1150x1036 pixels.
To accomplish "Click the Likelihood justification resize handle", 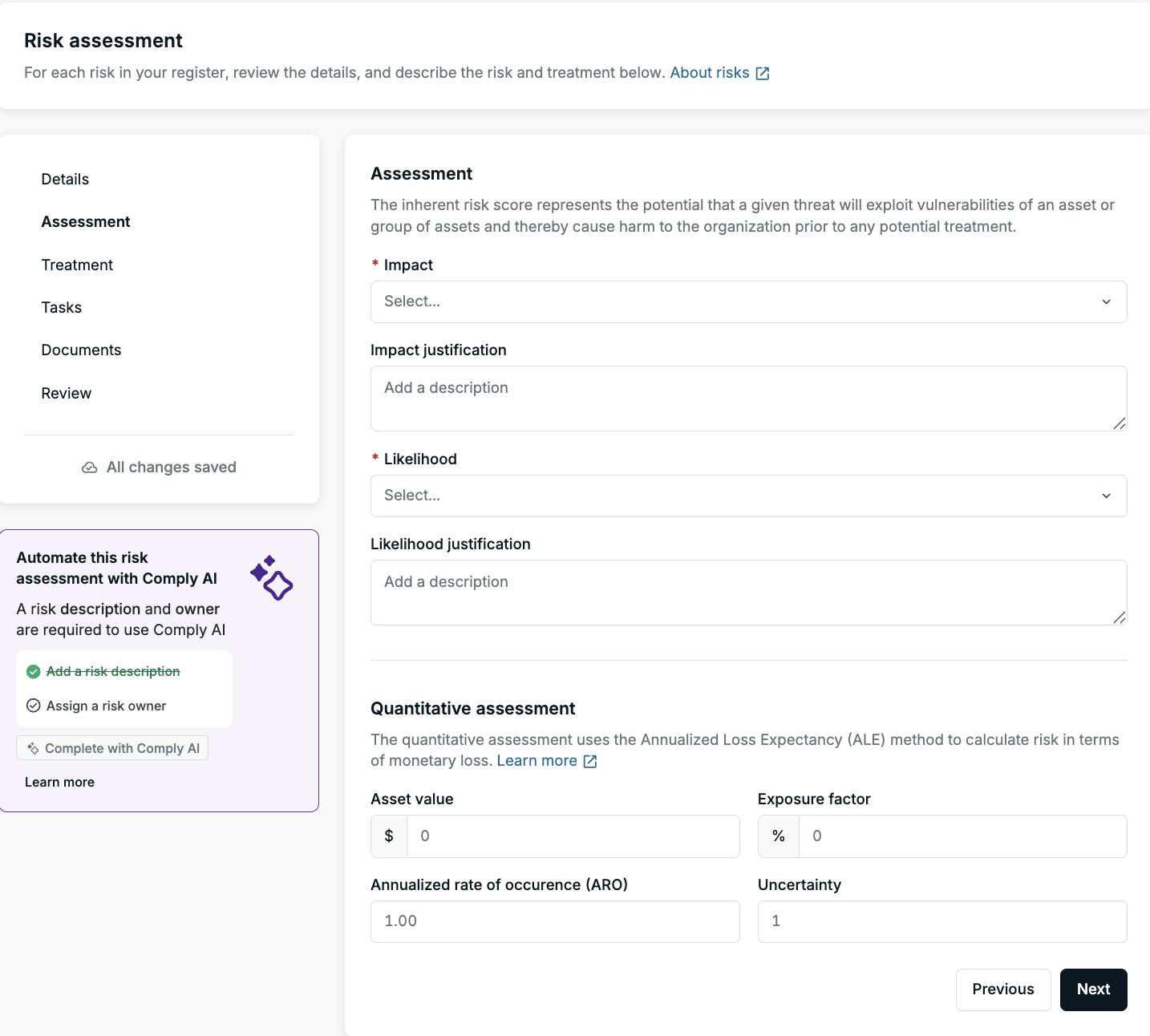I will click(1120, 617).
